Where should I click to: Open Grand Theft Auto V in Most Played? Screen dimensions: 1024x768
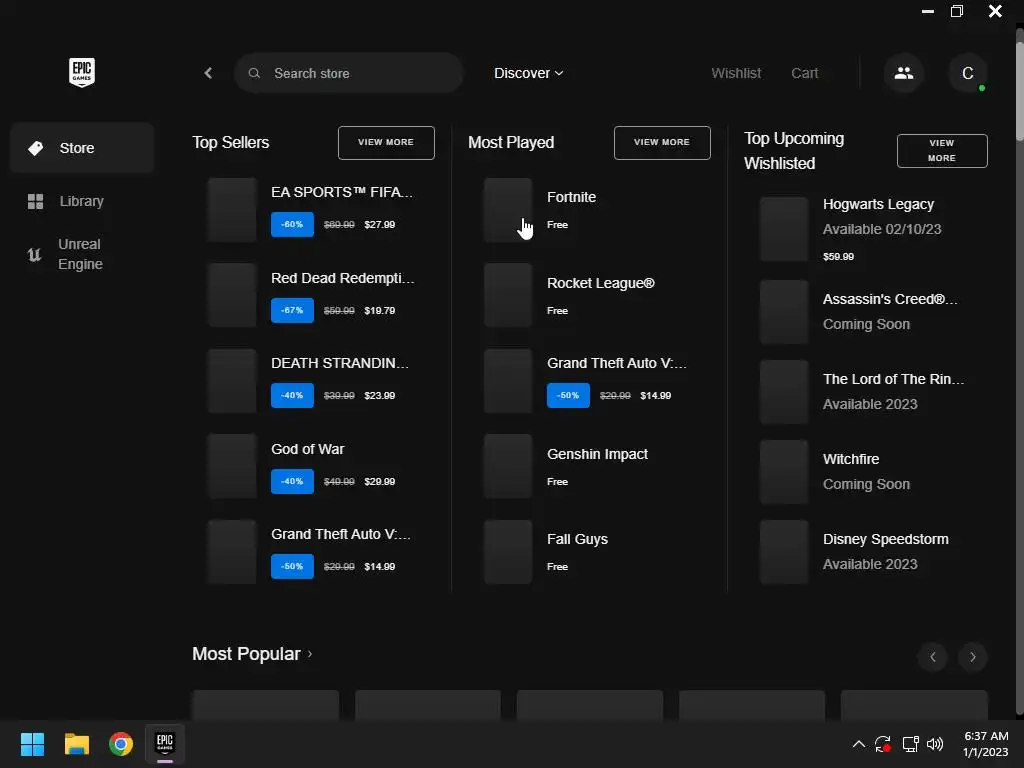616,363
